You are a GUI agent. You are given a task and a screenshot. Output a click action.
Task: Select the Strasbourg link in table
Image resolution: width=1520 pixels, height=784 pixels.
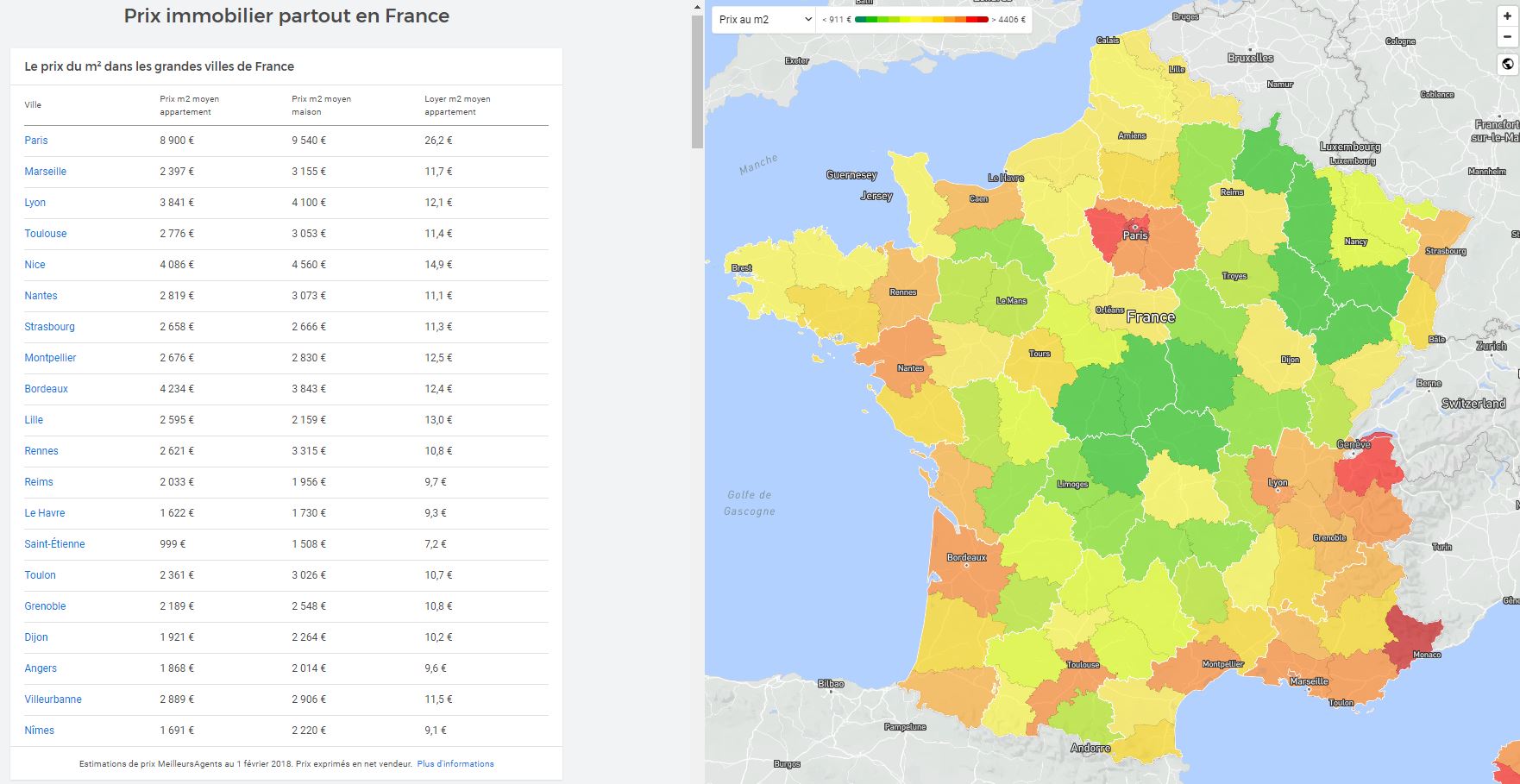pyautogui.click(x=50, y=327)
